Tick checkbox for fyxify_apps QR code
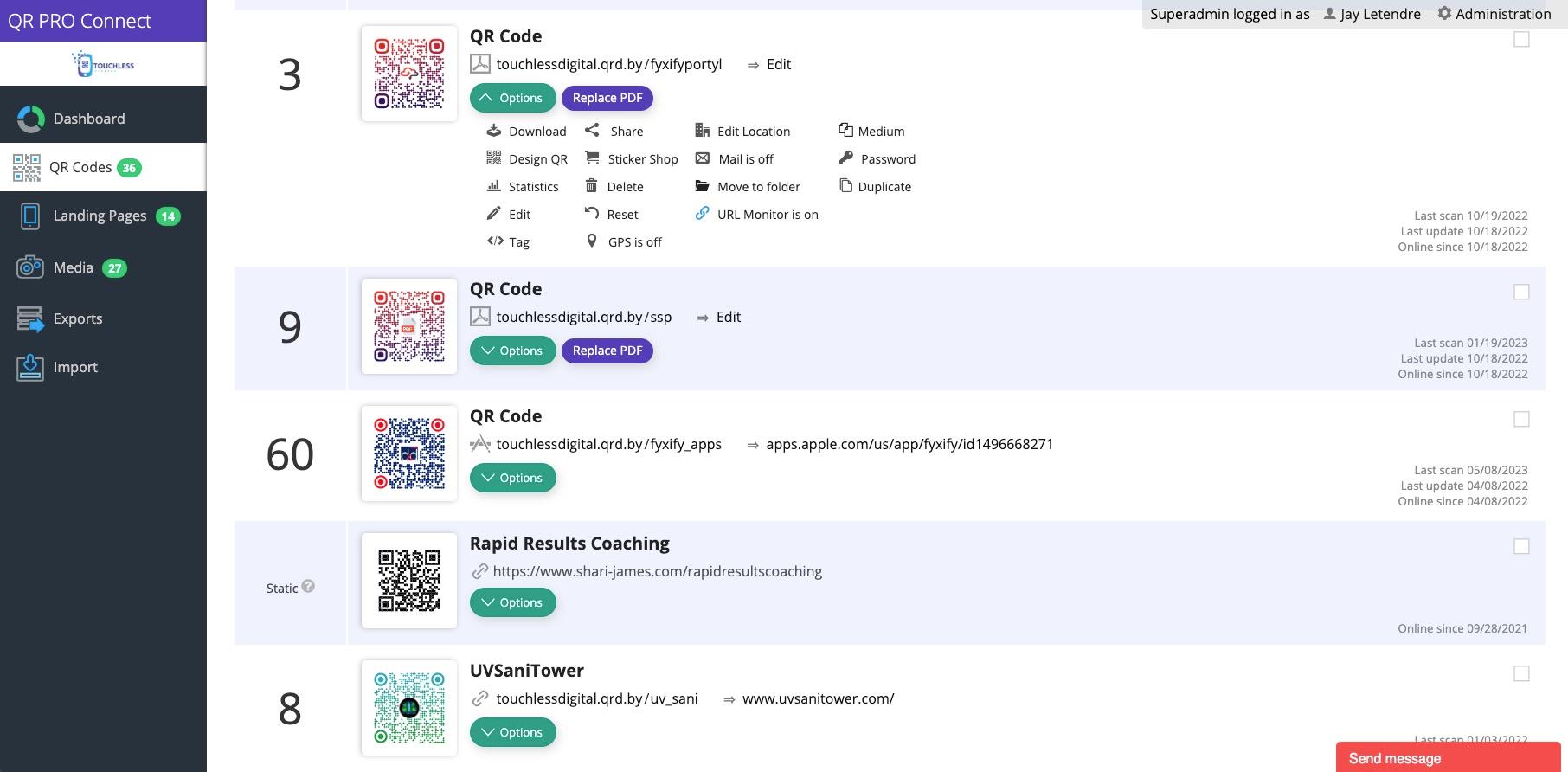This screenshot has width=1568, height=772. point(1521,420)
